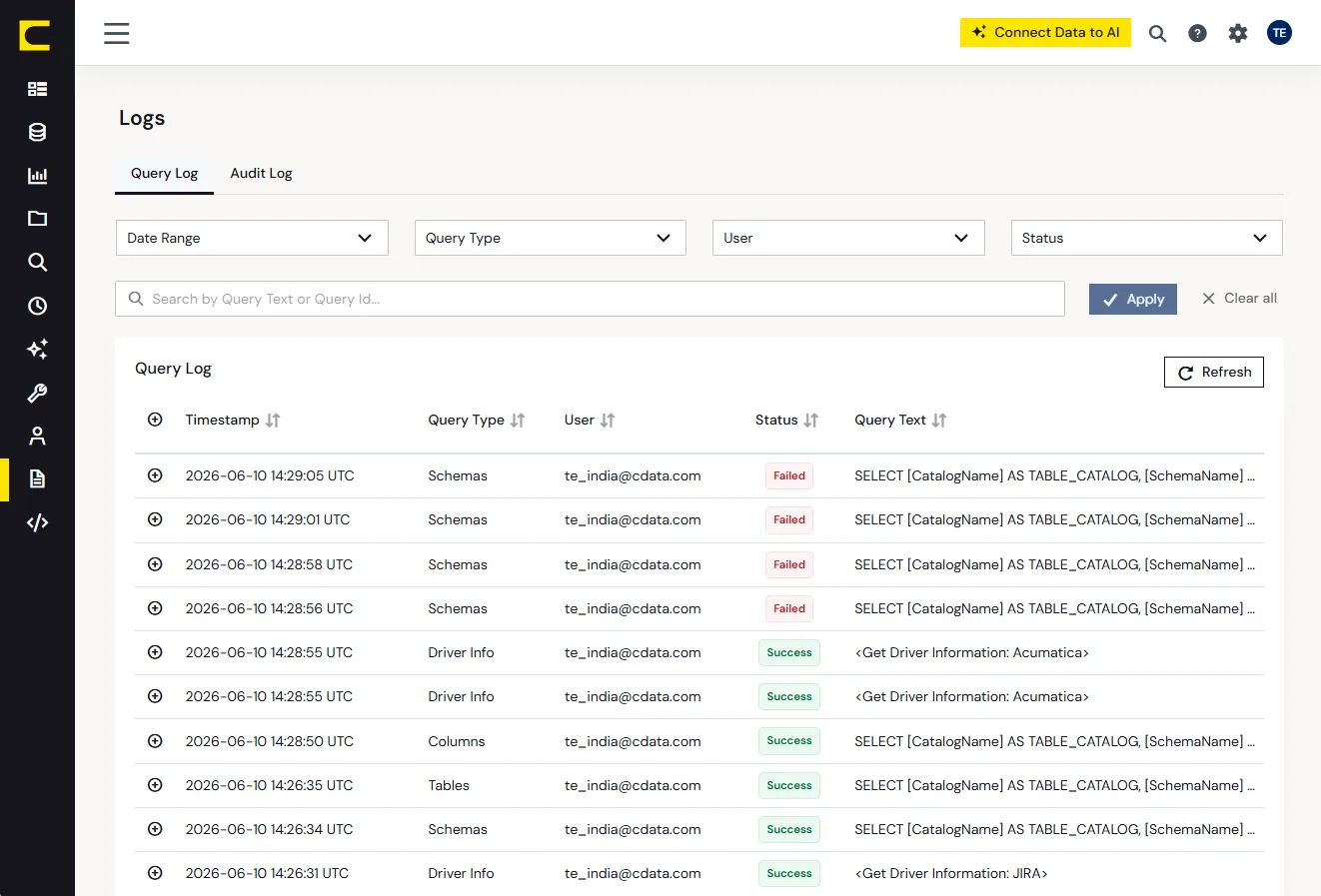1321x896 pixels.
Task: Open the database sources sidebar icon
Action: coord(37,132)
